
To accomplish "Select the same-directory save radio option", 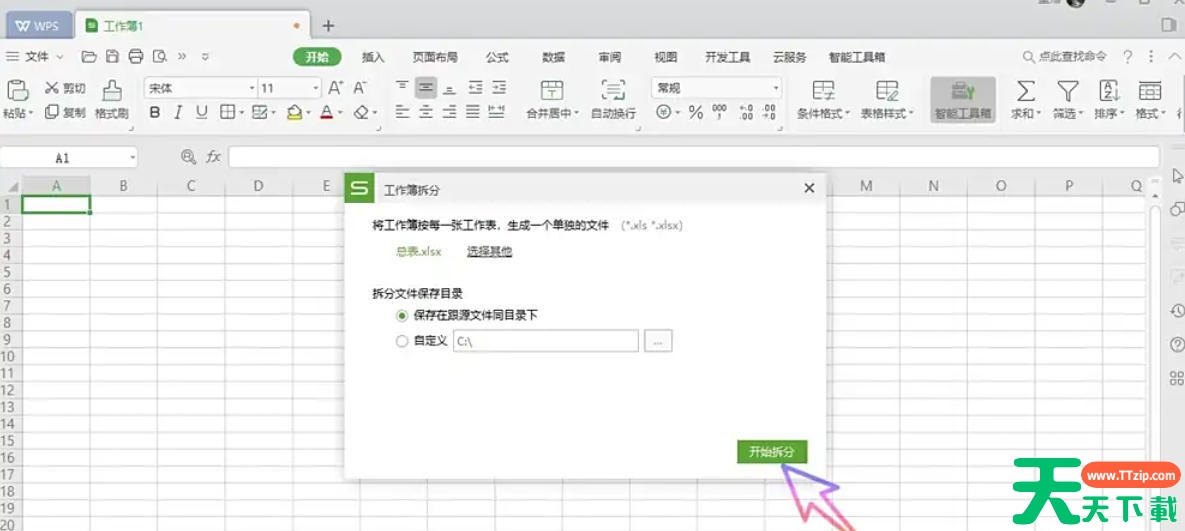I will [402, 315].
